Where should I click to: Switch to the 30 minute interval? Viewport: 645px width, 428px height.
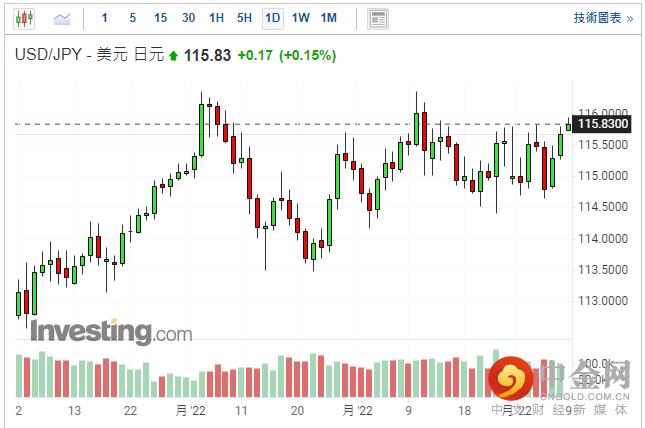pyautogui.click(x=188, y=18)
